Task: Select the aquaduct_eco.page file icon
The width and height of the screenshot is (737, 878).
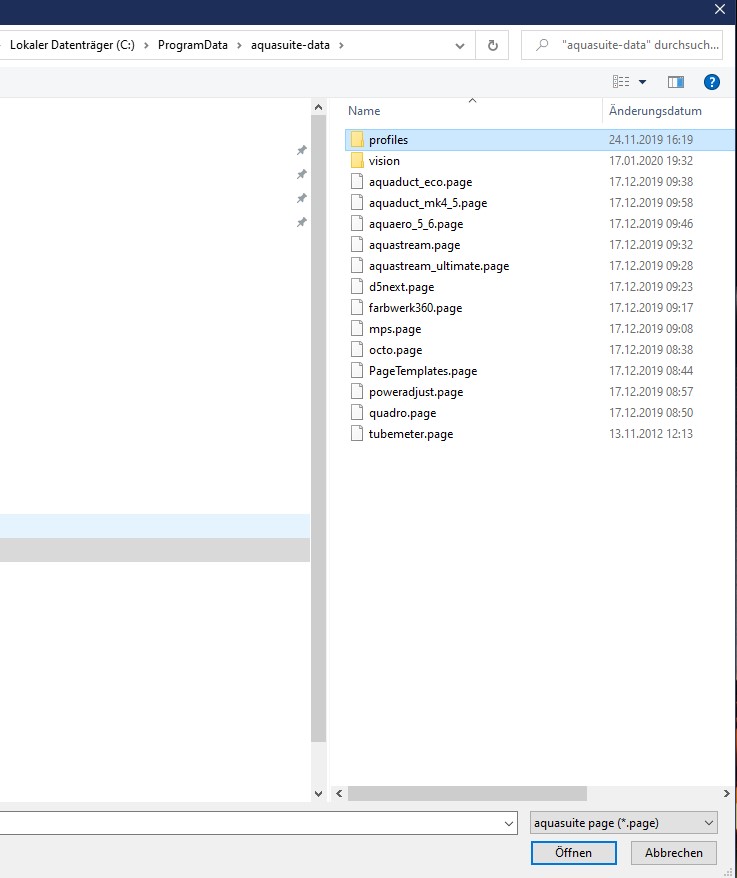Action: tap(357, 182)
